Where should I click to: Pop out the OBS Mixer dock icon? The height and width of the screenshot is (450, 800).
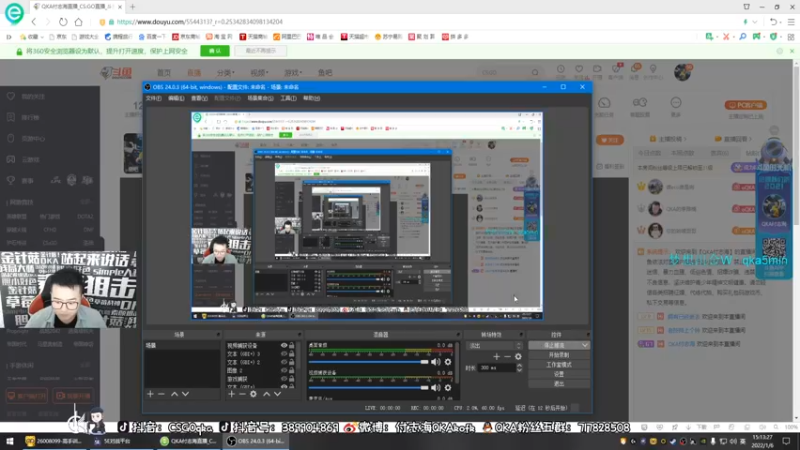(x=459, y=335)
